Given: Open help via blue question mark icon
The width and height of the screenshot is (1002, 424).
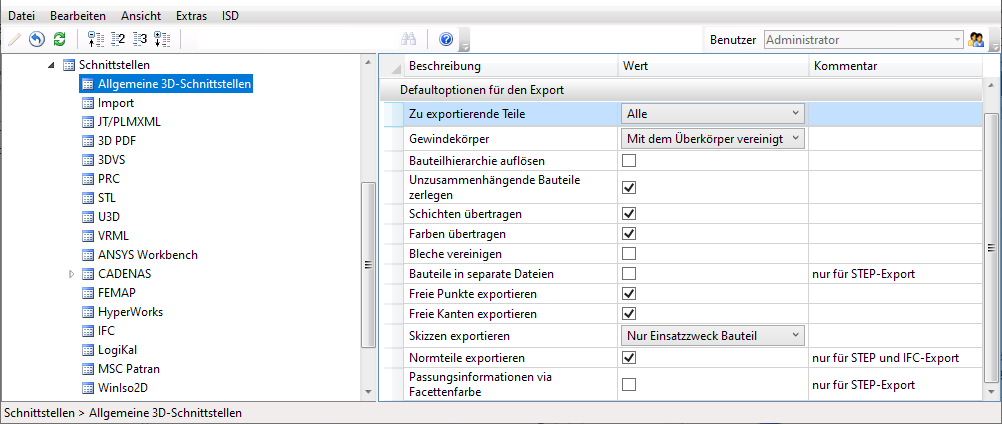Looking at the screenshot, I should point(446,40).
